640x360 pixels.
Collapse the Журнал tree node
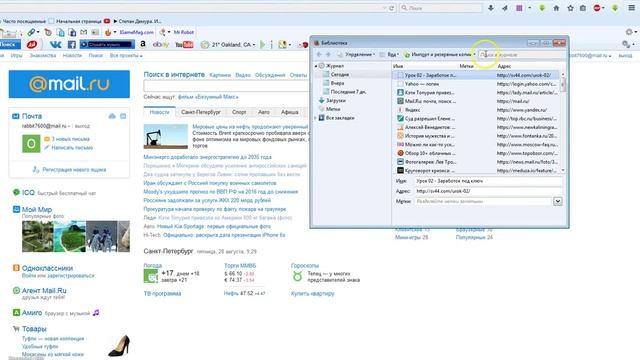click(x=316, y=66)
